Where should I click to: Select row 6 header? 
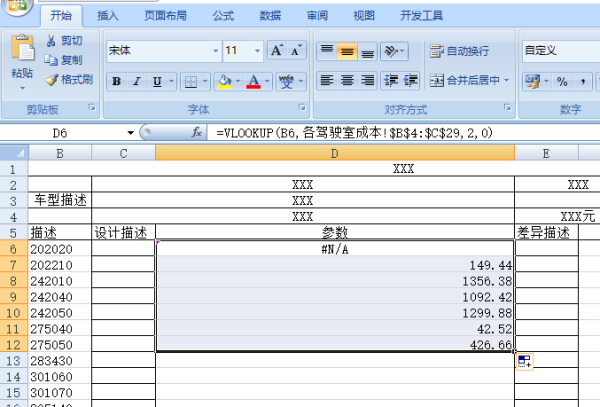[x=13, y=249]
